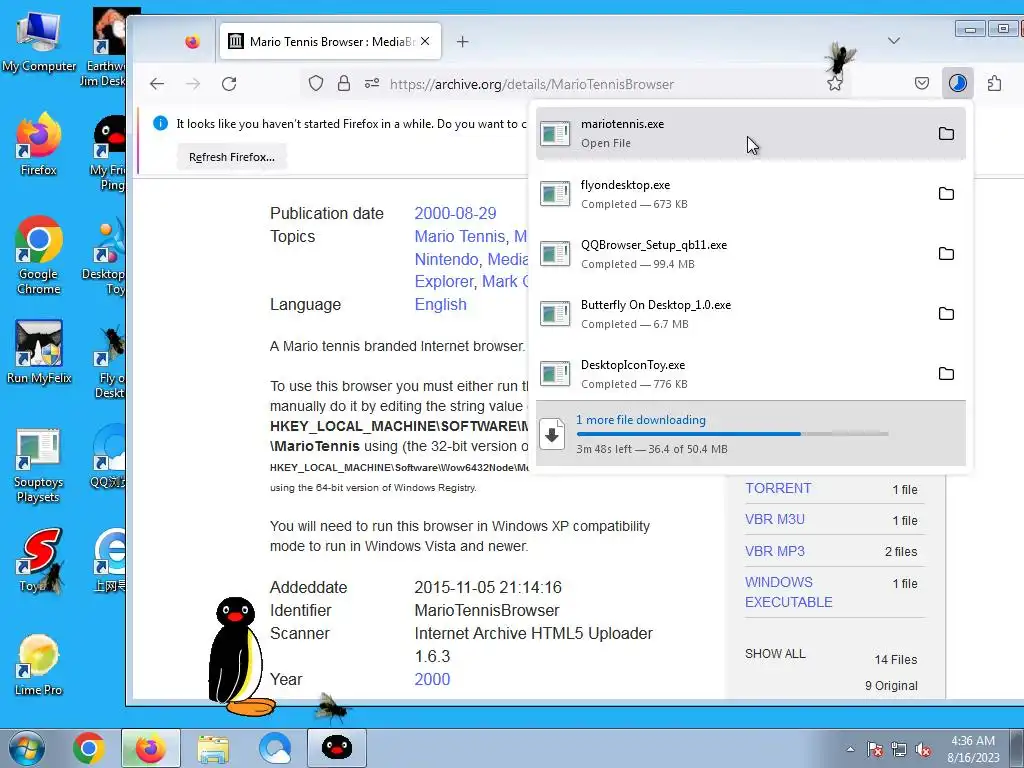
Task: Select Souptoys Playsets desktop icon
Action: [x=39, y=466]
